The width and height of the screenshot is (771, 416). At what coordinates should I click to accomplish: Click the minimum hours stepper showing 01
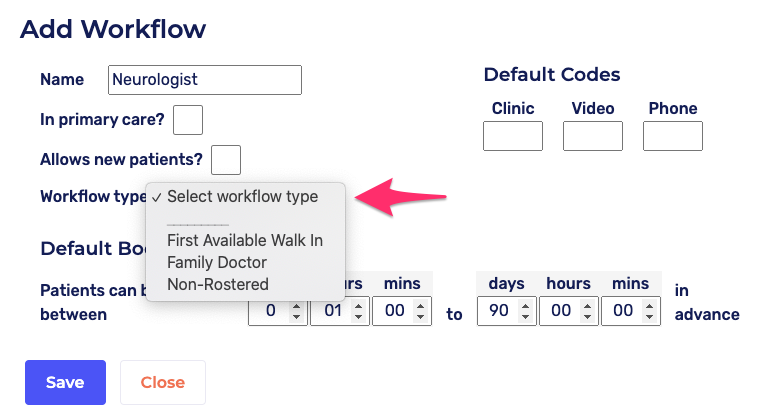click(332, 312)
